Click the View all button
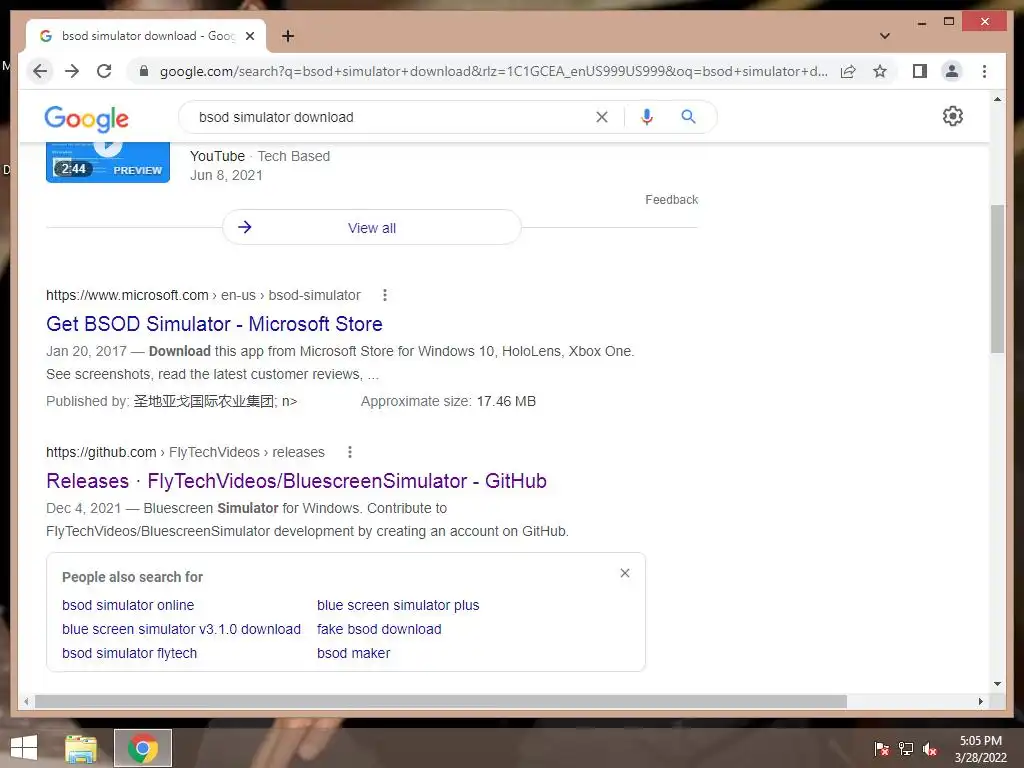The height and width of the screenshot is (768, 1024). point(372,227)
